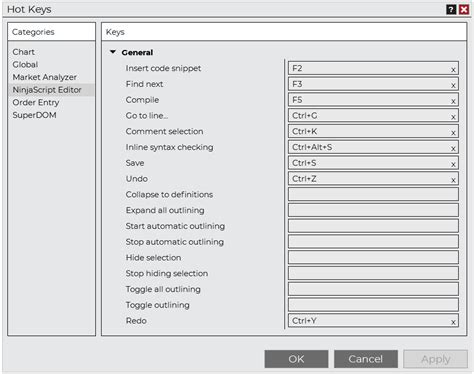The height and width of the screenshot is (374, 474).
Task: Click the 'Stop automatic outlining' label
Action: tap(175, 242)
